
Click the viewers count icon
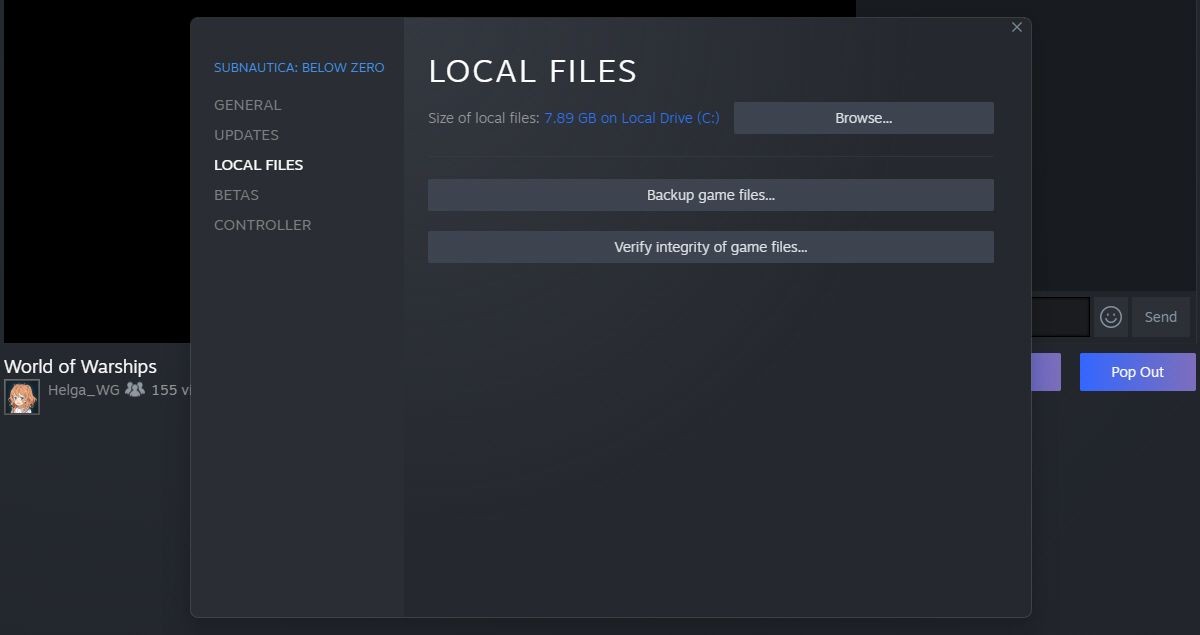tap(135, 390)
